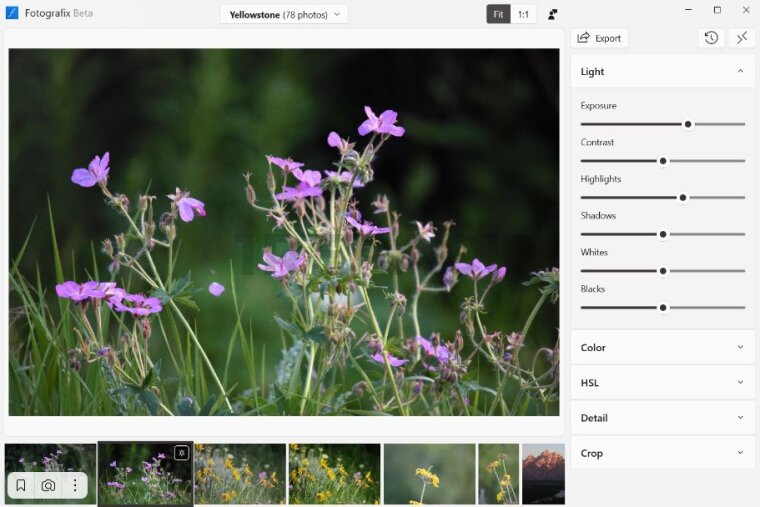Image resolution: width=760 pixels, height=507 pixels.
Task: Click the feedback person icon beside 1:1
Action: click(x=553, y=15)
